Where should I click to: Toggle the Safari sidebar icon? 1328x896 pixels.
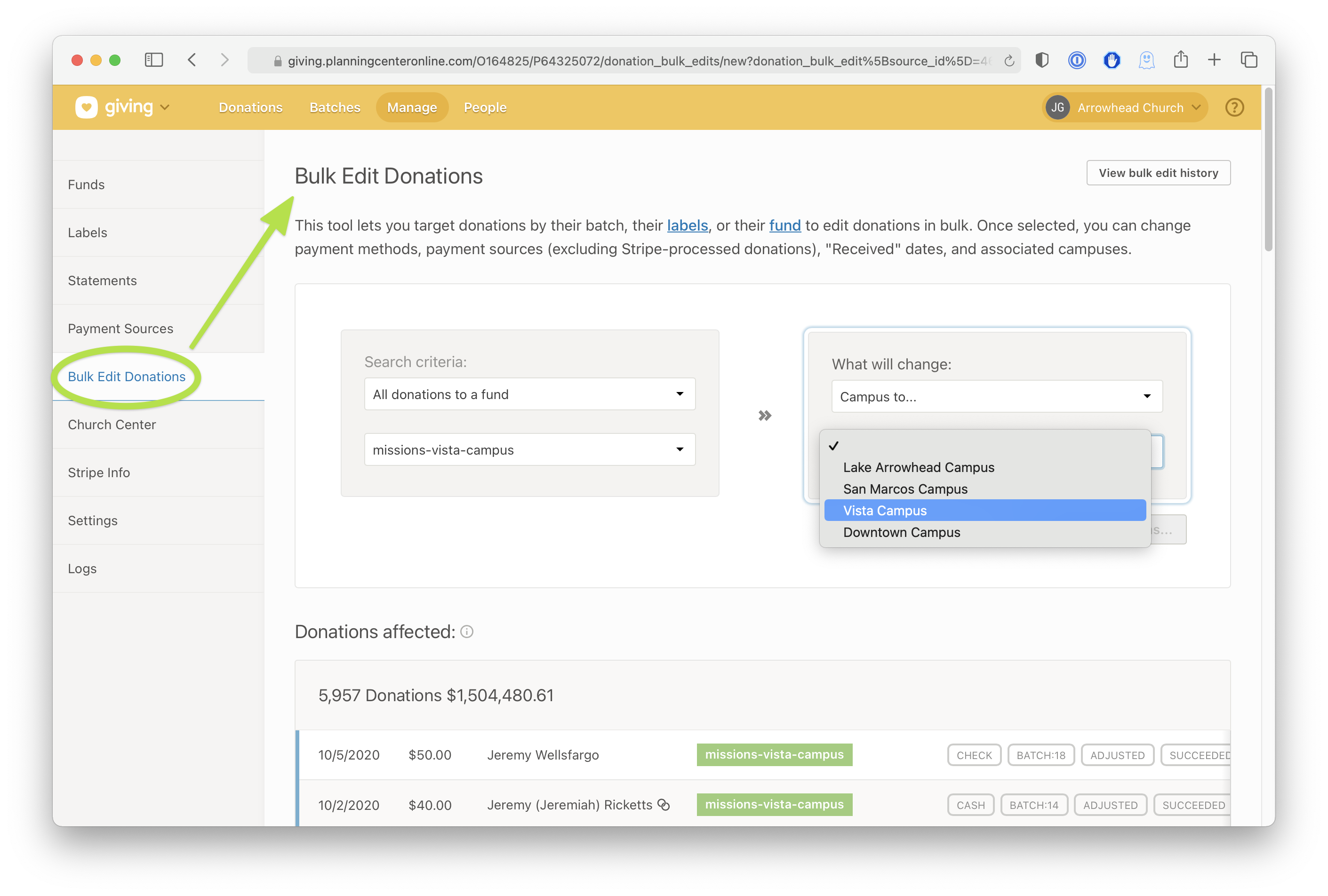tap(154, 60)
